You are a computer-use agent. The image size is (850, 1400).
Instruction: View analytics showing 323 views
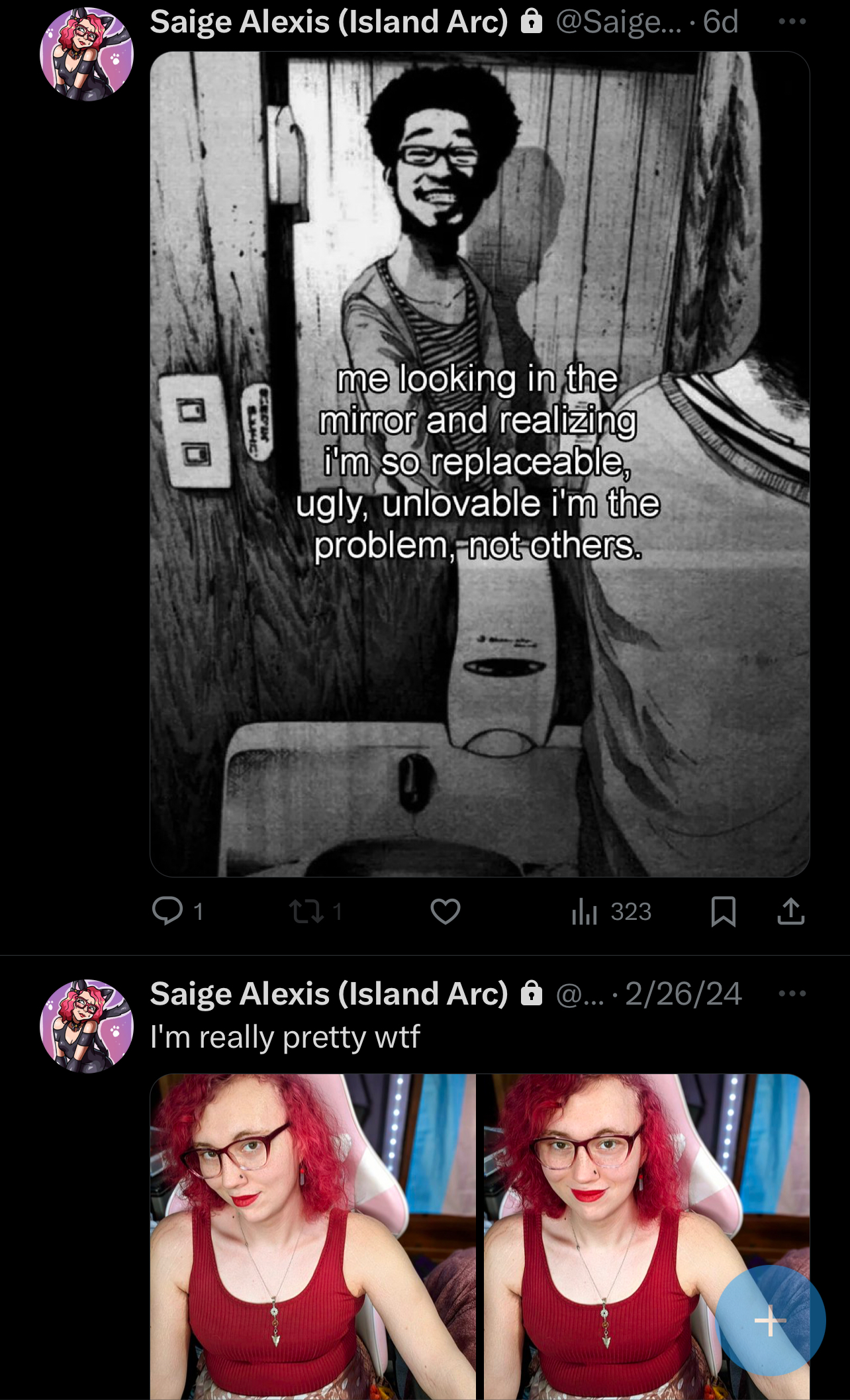click(x=612, y=911)
